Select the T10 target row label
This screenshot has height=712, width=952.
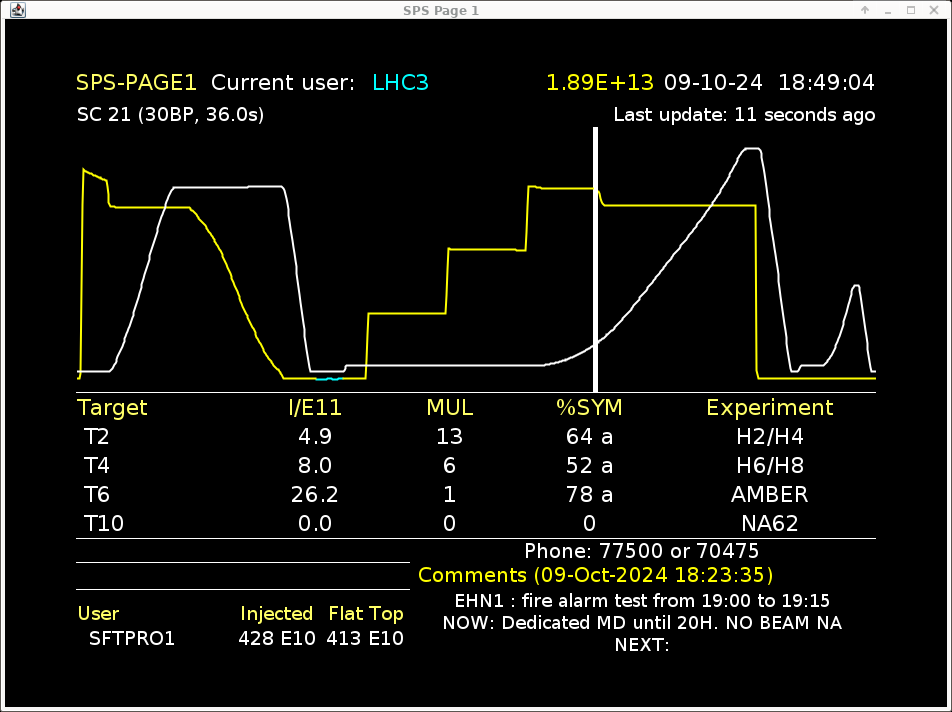coord(103,524)
